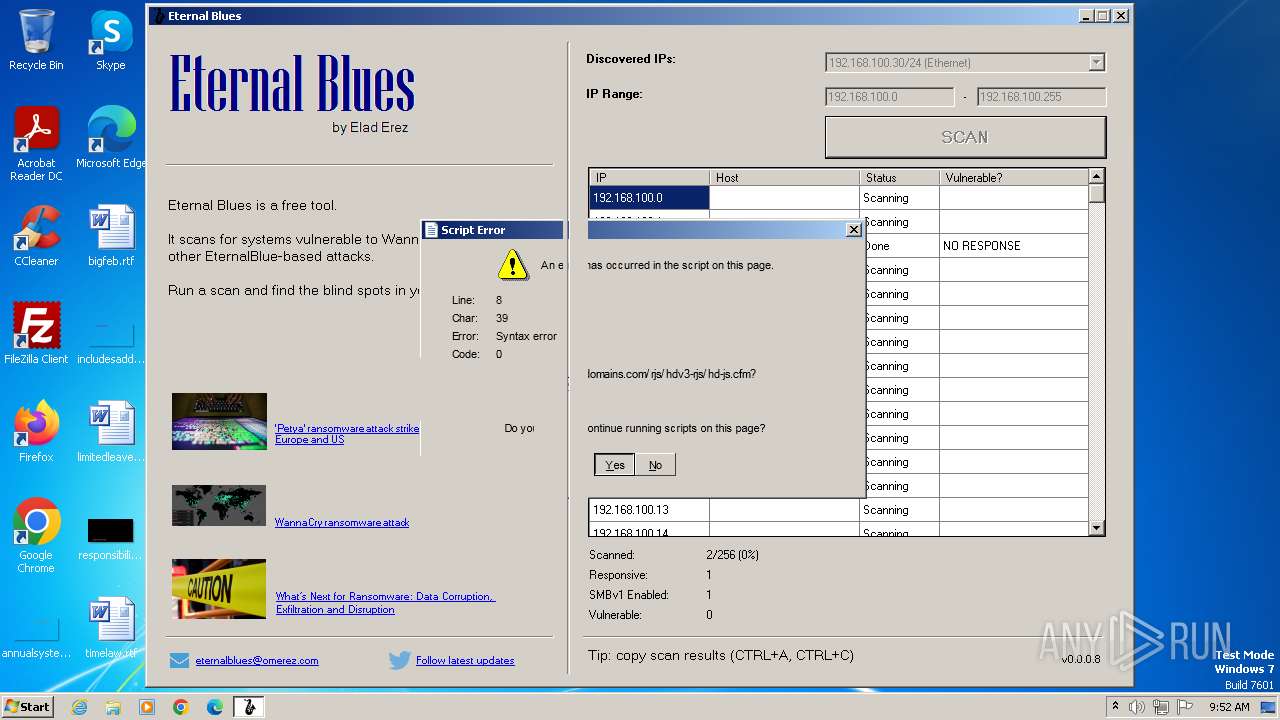Open the limitedleave document icon

coord(110,432)
